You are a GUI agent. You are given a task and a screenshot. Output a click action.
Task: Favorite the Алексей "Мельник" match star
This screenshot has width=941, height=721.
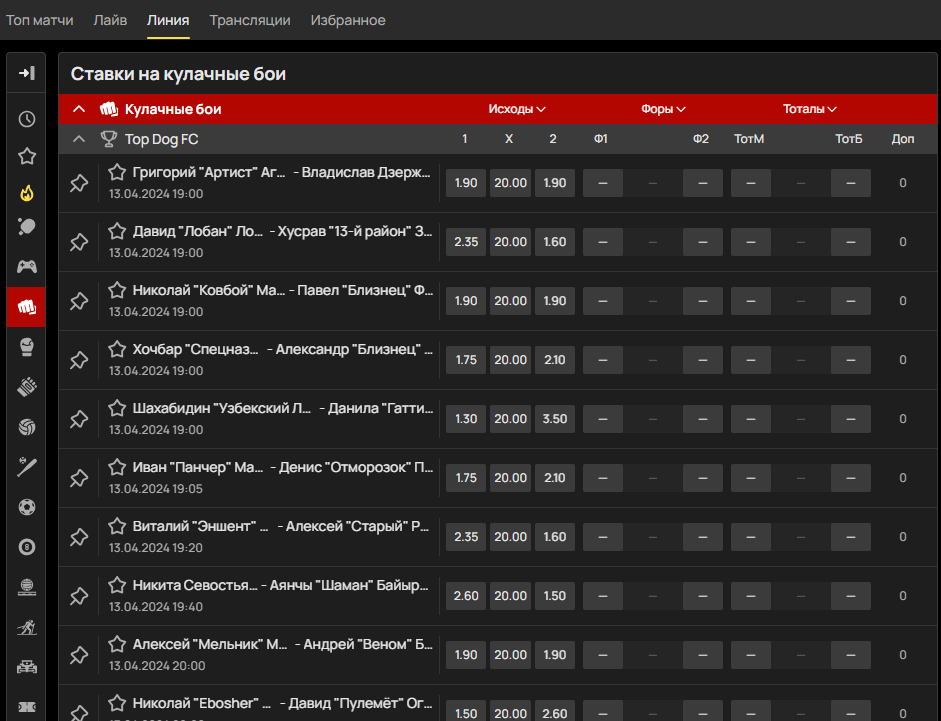[x=117, y=644]
